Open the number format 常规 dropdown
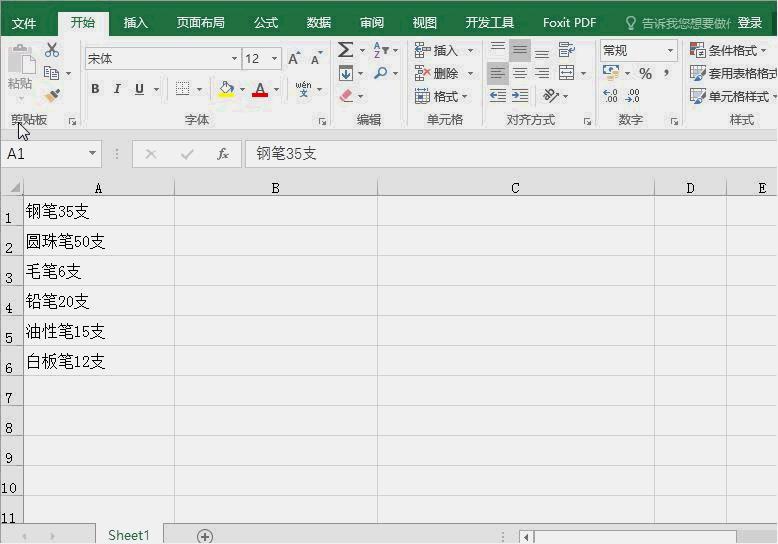 click(x=670, y=50)
